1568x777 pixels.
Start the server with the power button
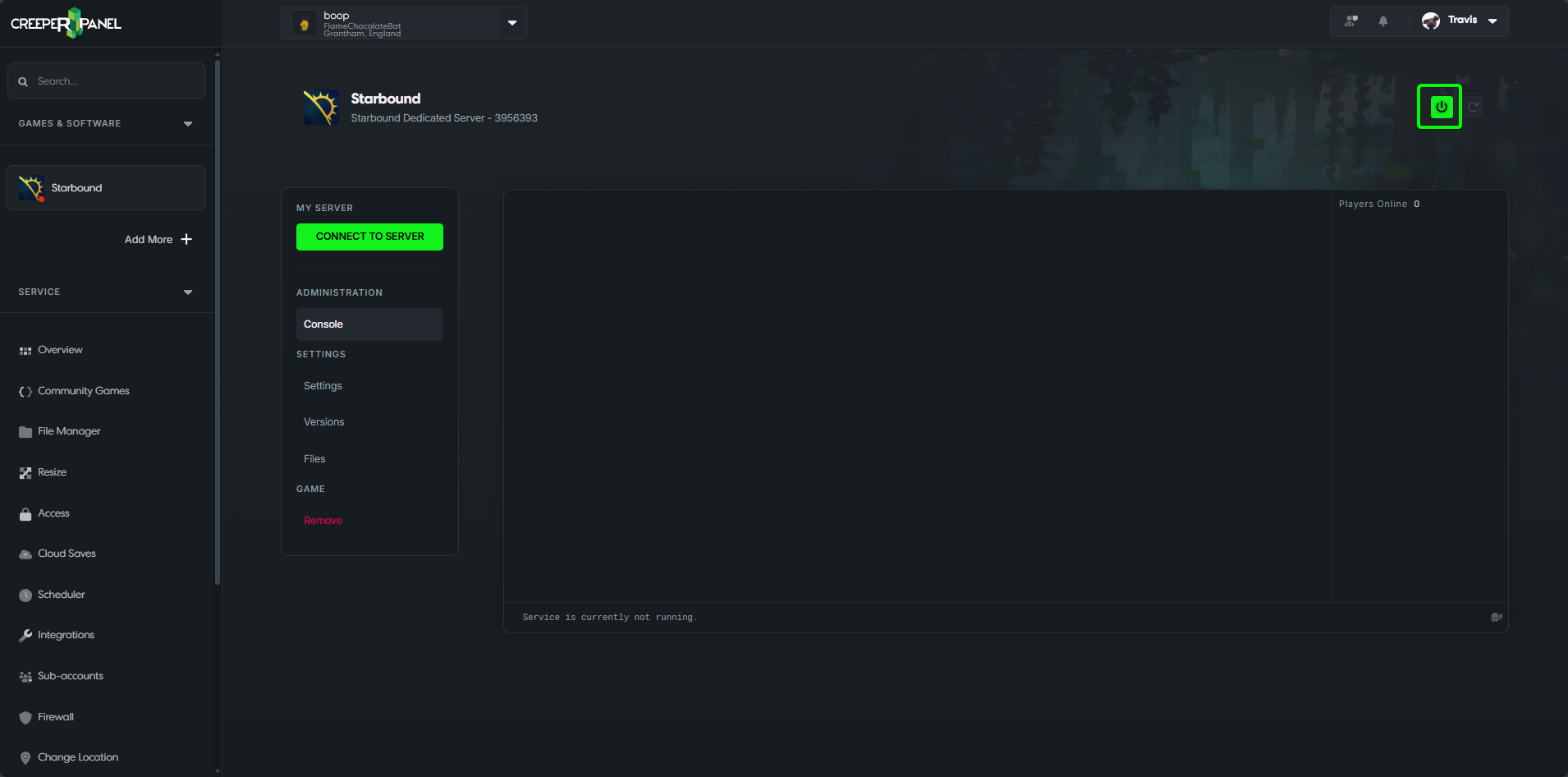1441,107
